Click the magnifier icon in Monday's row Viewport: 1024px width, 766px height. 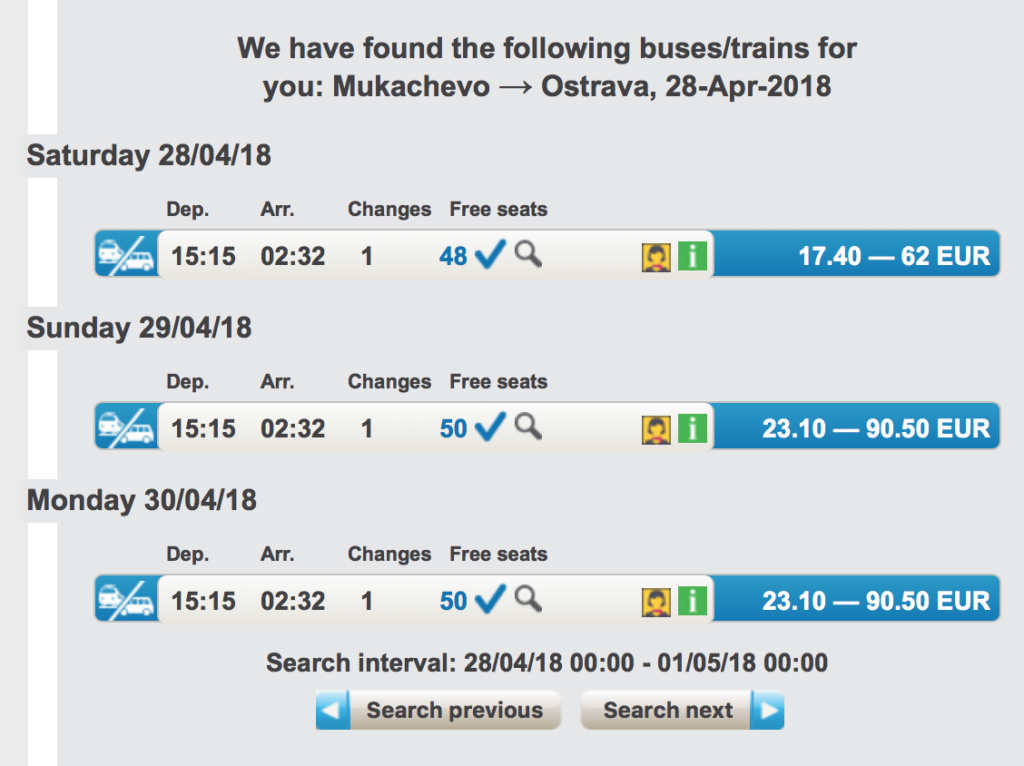[x=528, y=599]
